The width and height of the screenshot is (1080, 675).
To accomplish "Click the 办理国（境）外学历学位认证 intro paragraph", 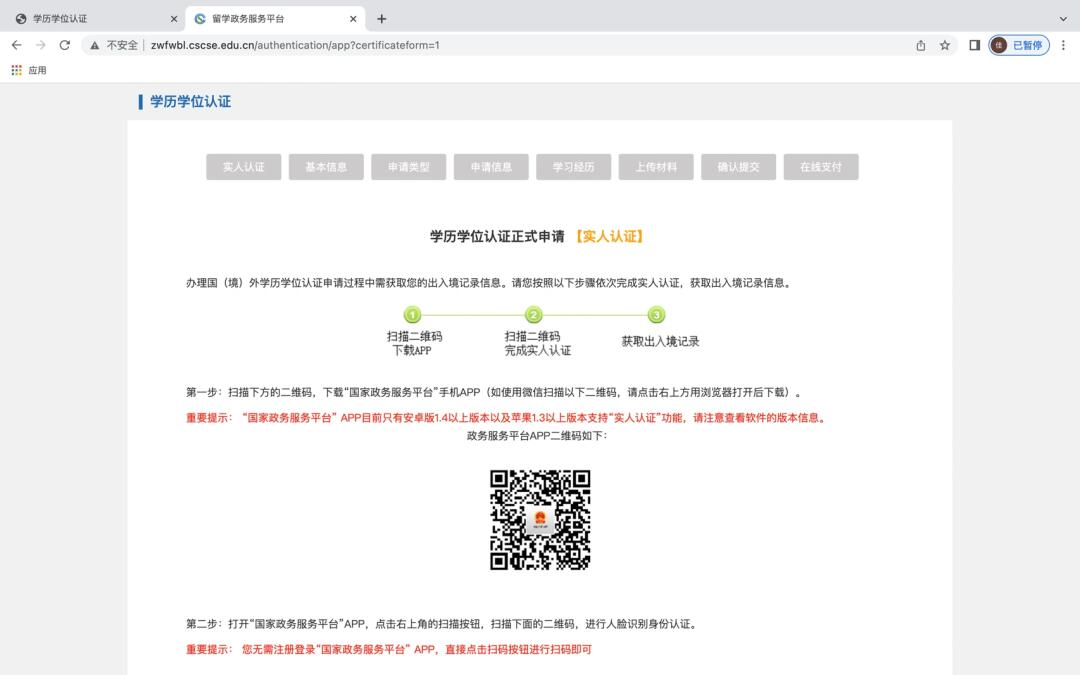I will coord(490,282).
